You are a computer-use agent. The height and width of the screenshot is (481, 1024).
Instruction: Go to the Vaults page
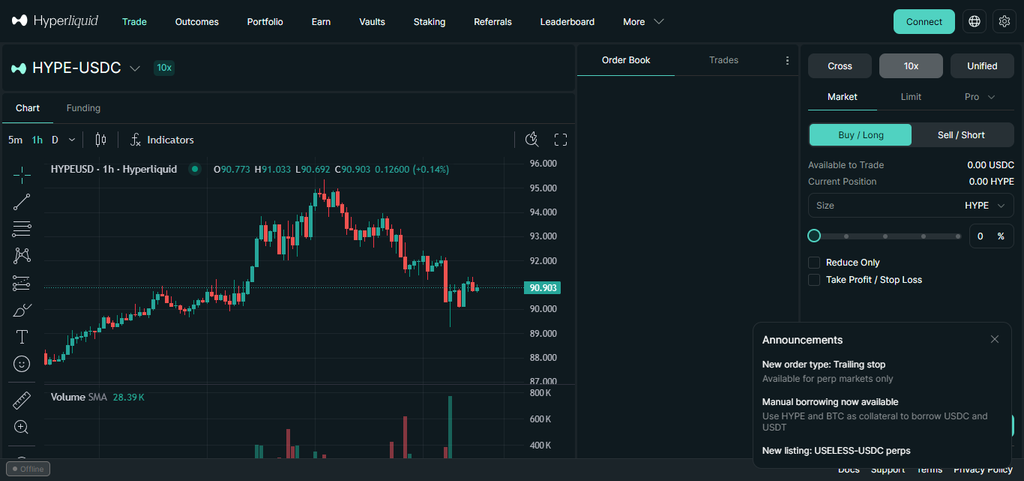tap(372, 22)
